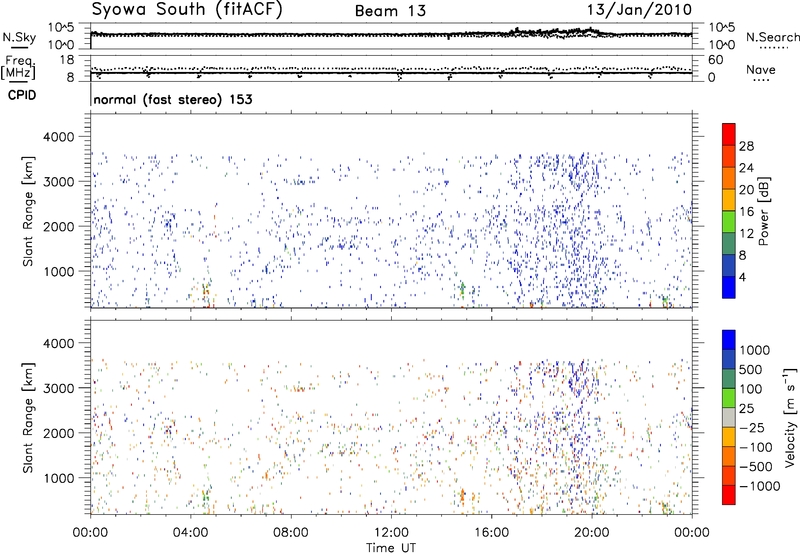Click the gray Velocity colorbar segment between 25 and -25
The width and height of the screenshot is (800, 554).
coord(729,417)
